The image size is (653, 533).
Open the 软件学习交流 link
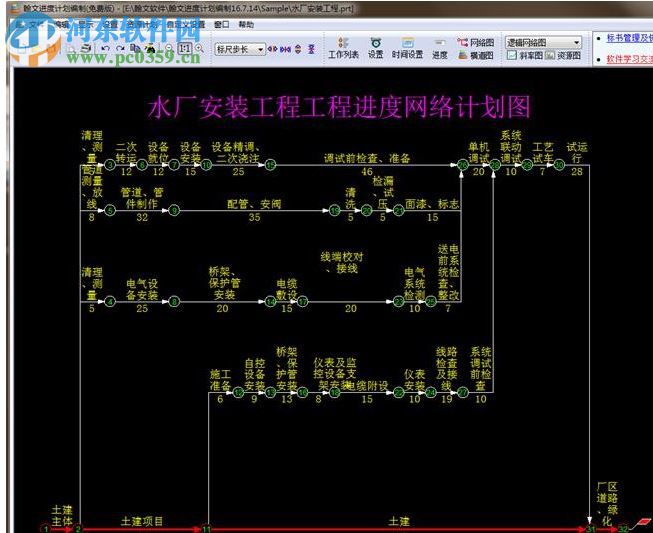click(629, 59)
